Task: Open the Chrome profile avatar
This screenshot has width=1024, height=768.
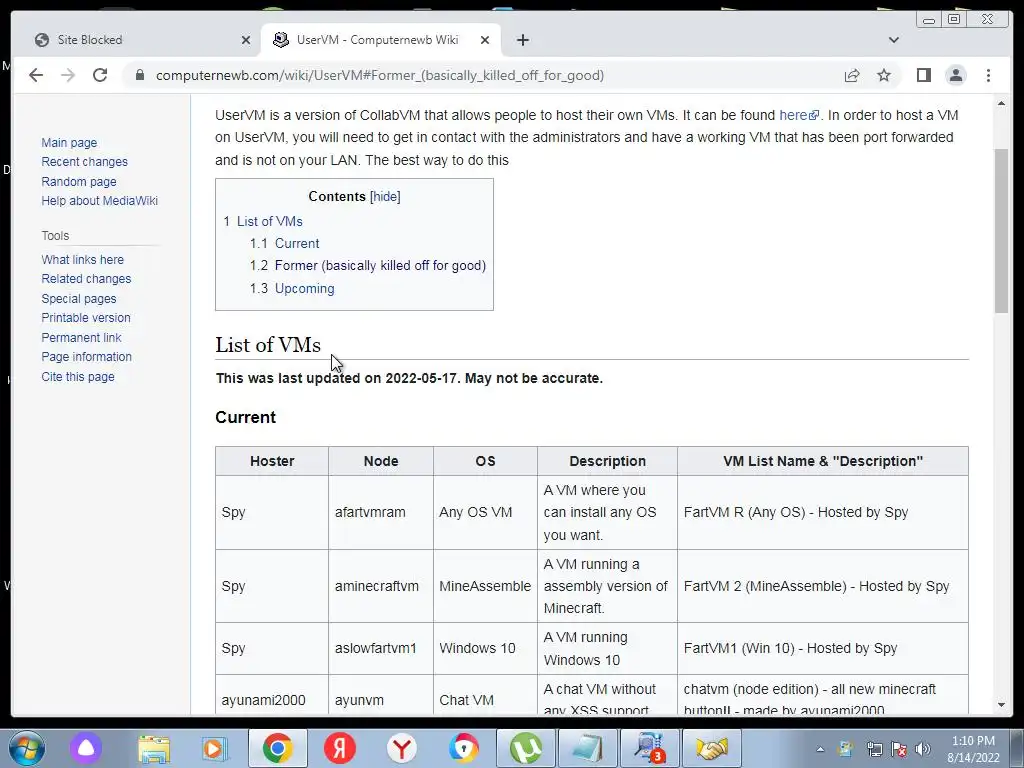Action: pyautogui.click(x=955, y=75)
